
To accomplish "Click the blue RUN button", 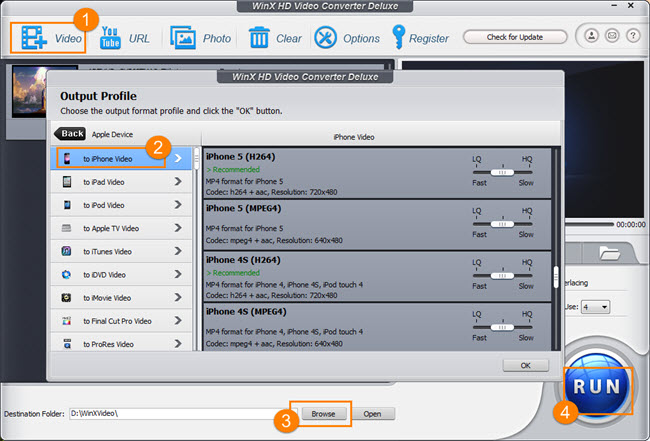I will pyautogui.click(x=597, y=387).
